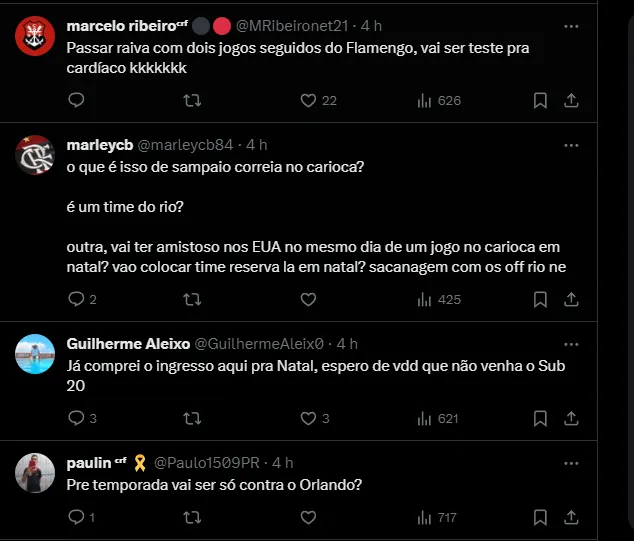Reply to paulin's tweet about Orlando
Image resolution: width=634 pixels, height=541 pixels.
[77, 517]
